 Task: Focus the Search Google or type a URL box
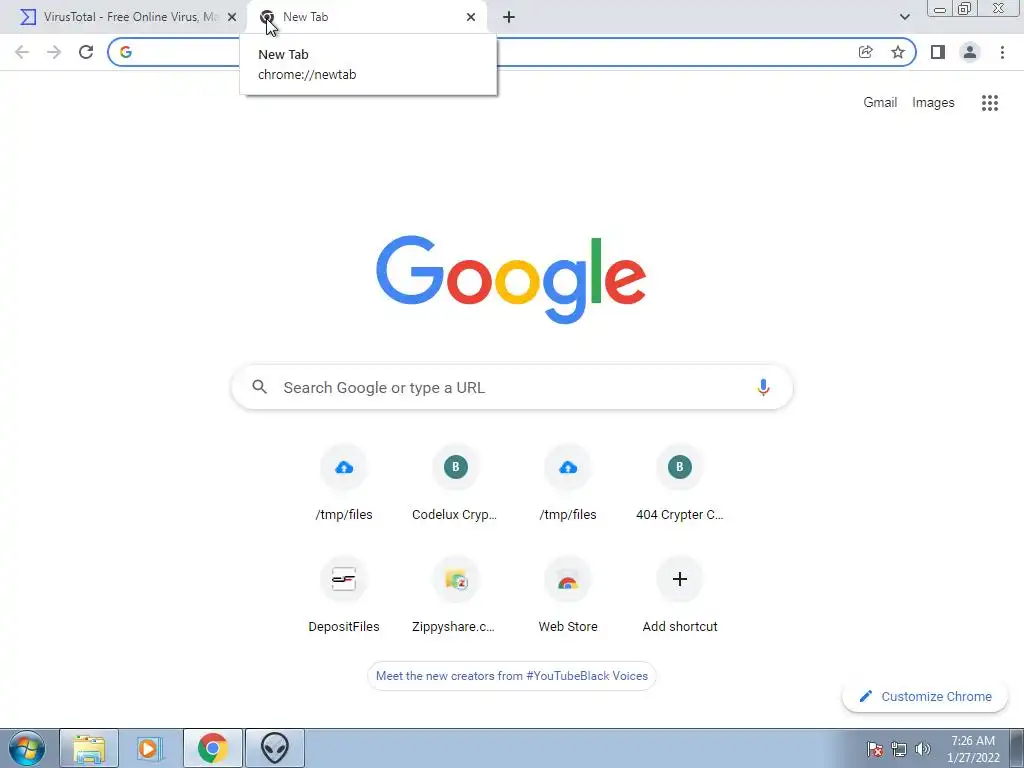coord(512,387)
